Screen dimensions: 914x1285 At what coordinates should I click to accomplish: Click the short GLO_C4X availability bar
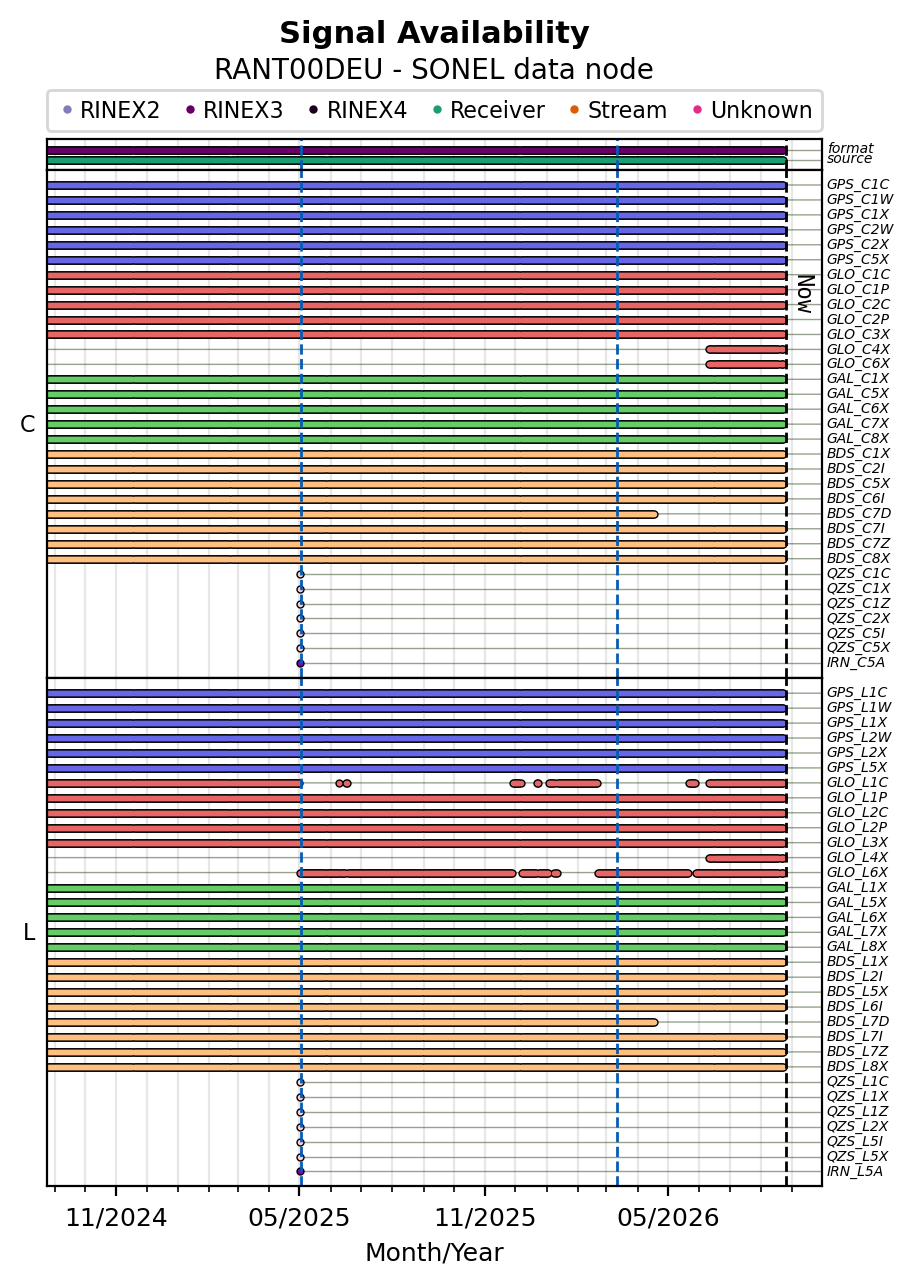coord(746,350)
